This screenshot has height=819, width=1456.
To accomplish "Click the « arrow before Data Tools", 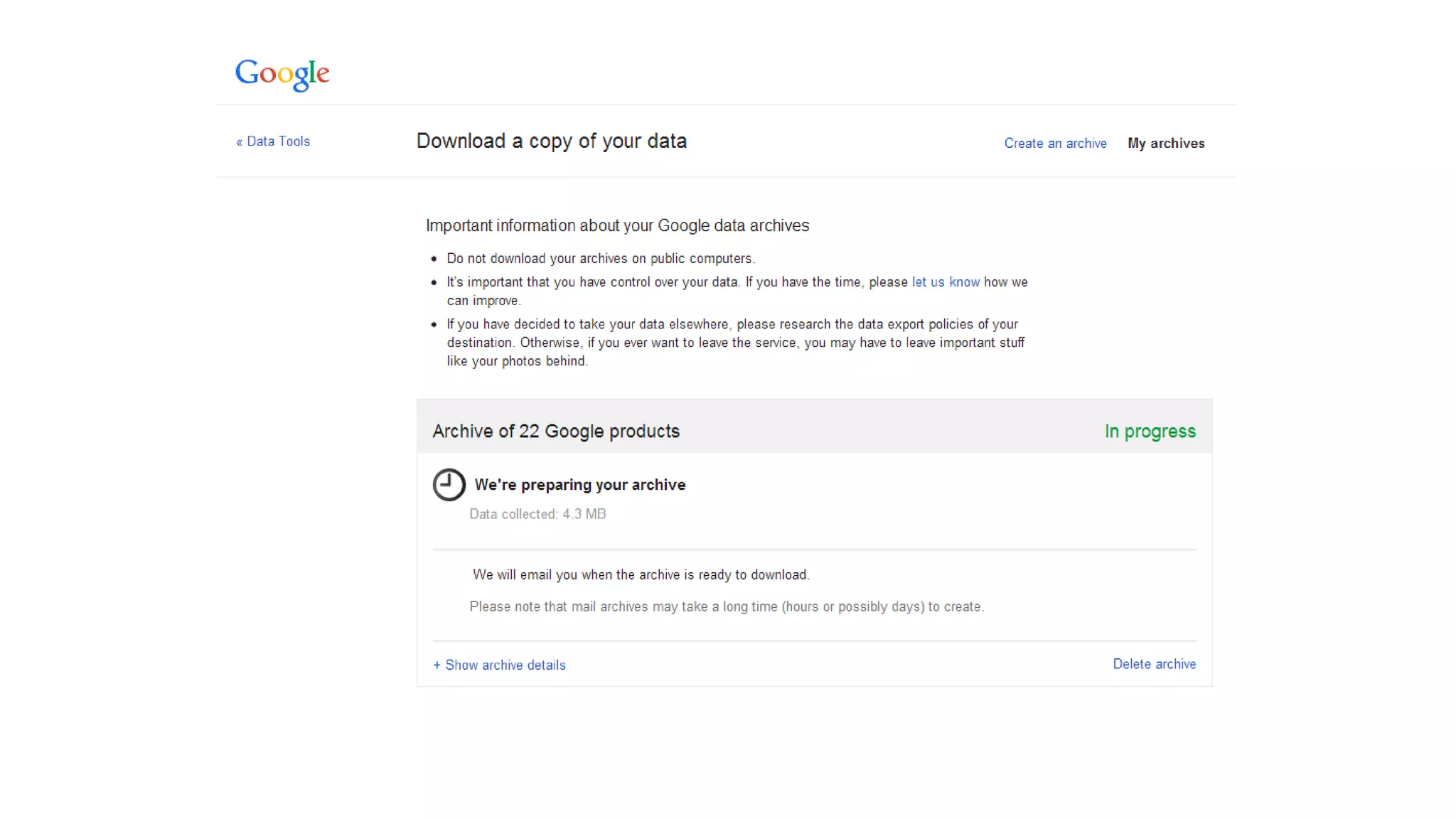I will 240,142.
